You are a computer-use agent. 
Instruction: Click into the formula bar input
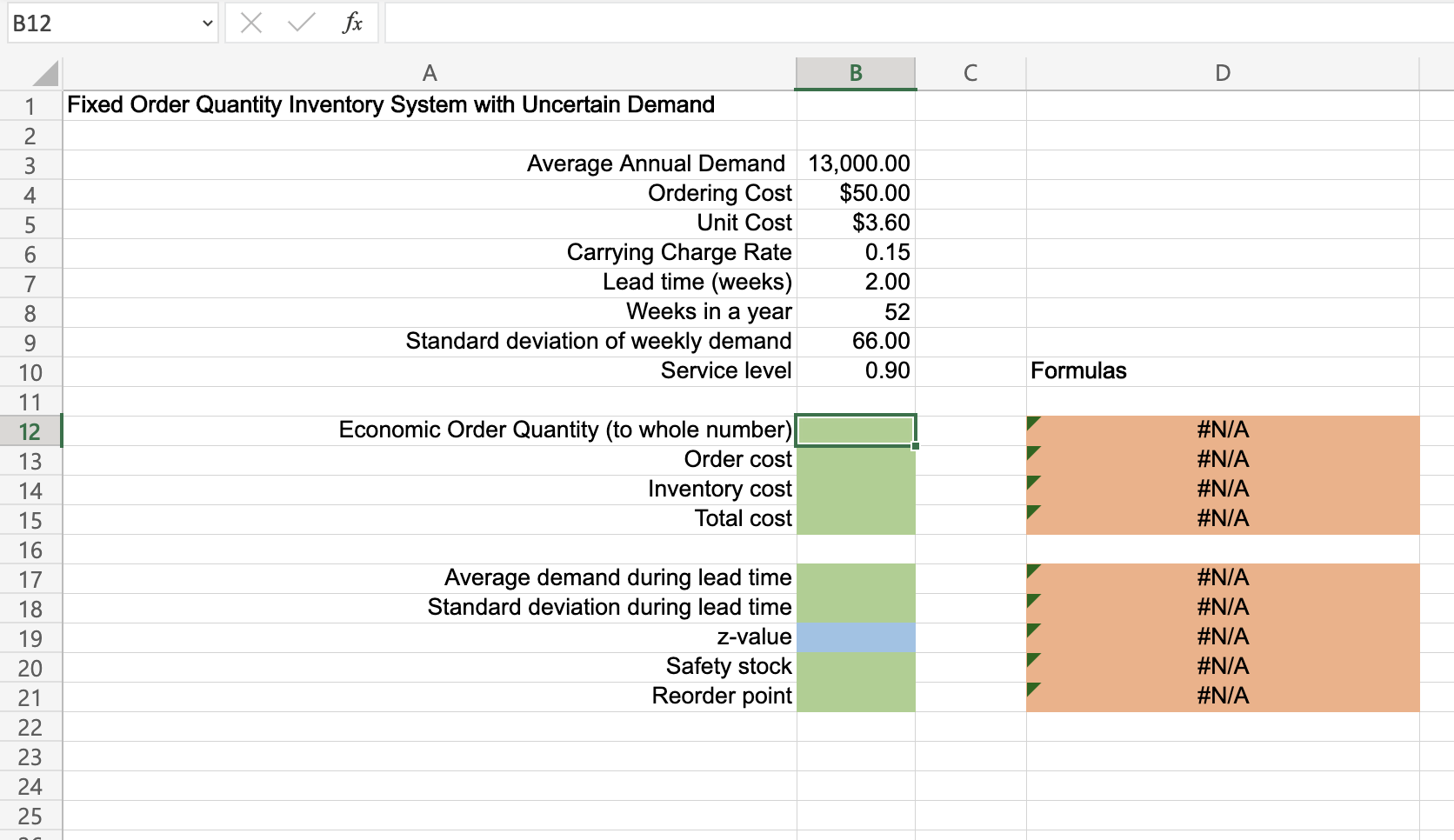[x=918, y=23]
